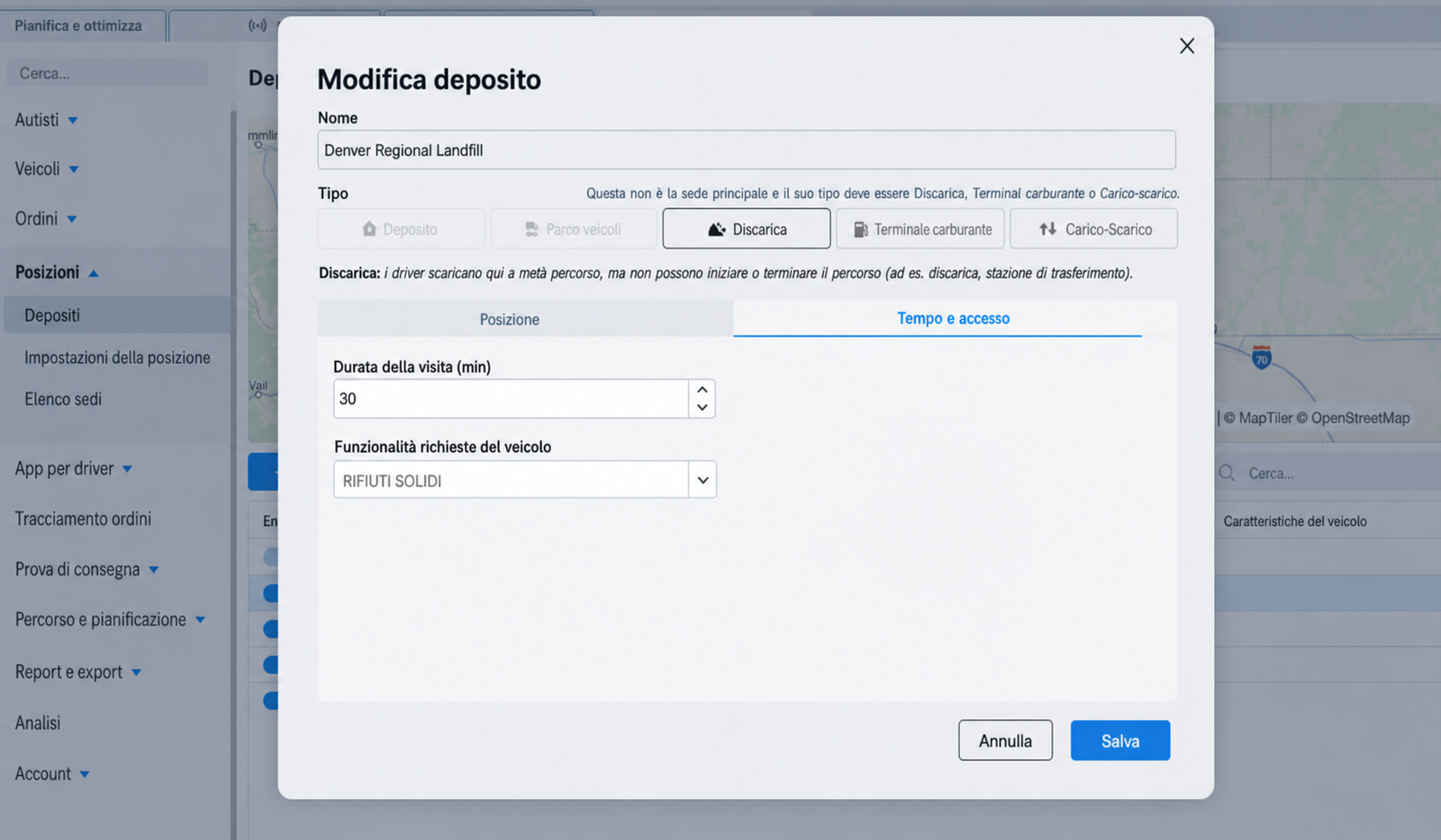1441x840 pixels.
Task: Choose Terminale carburante depot type
Action: 920,229
